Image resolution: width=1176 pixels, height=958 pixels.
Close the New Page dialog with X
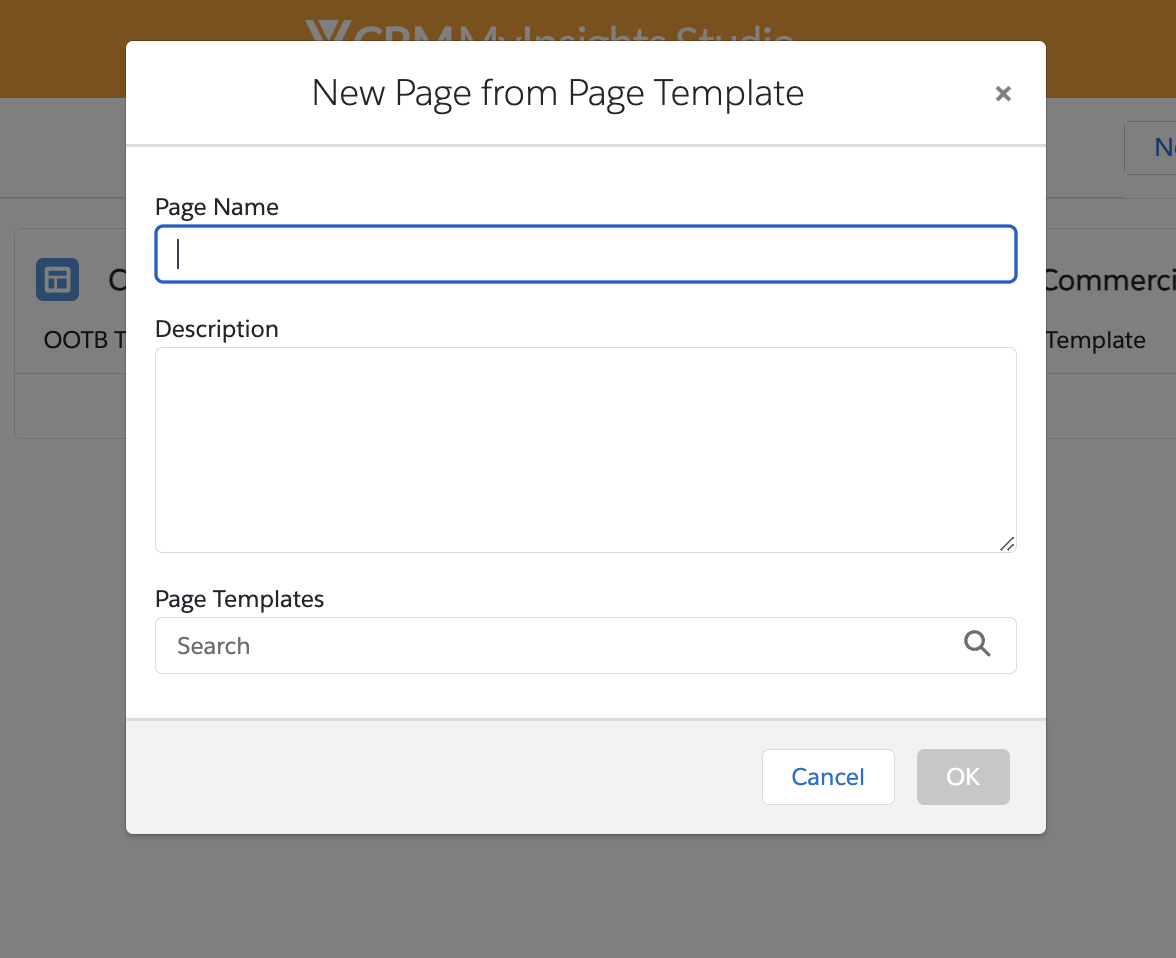[x=1003, y=94]
